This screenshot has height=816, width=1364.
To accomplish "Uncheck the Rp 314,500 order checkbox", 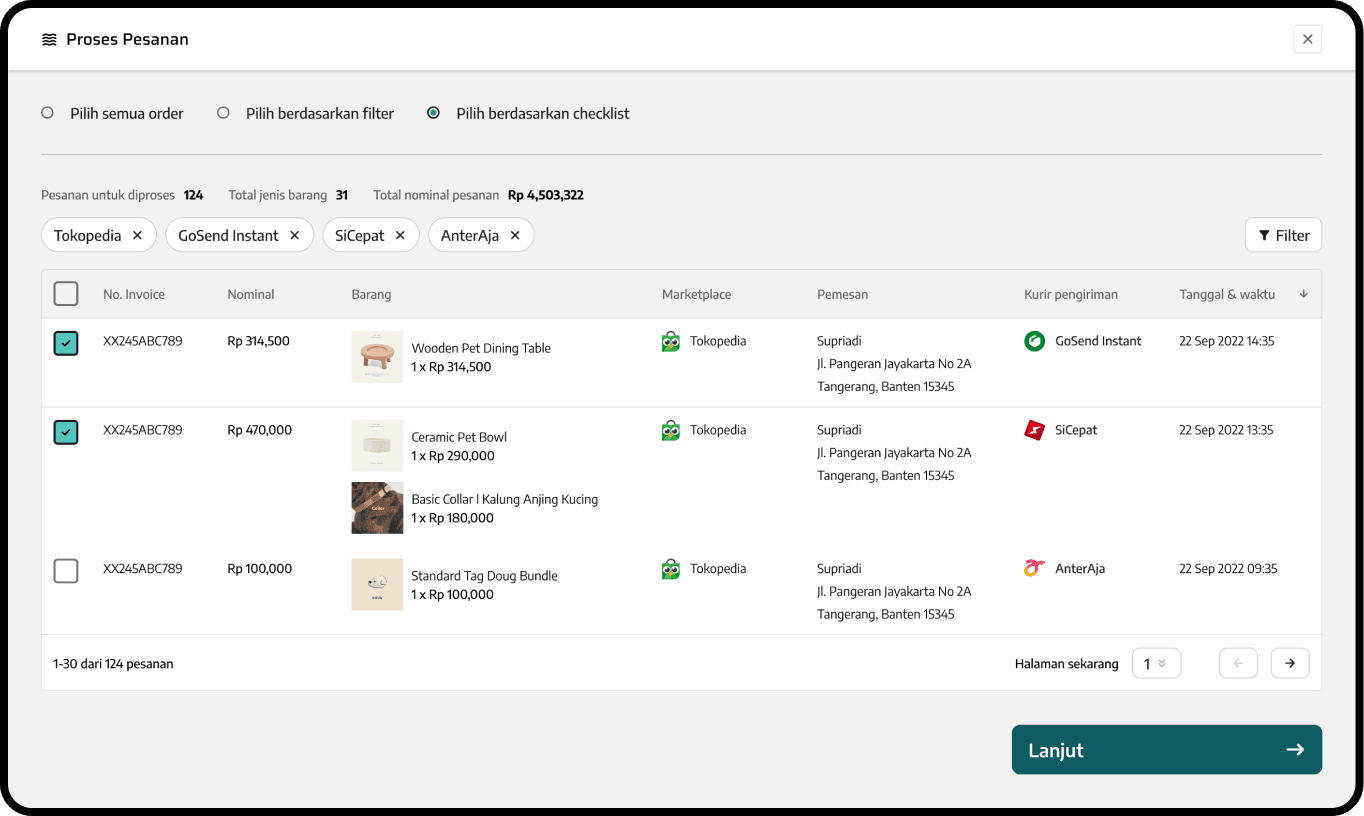I will pos(66,343).
